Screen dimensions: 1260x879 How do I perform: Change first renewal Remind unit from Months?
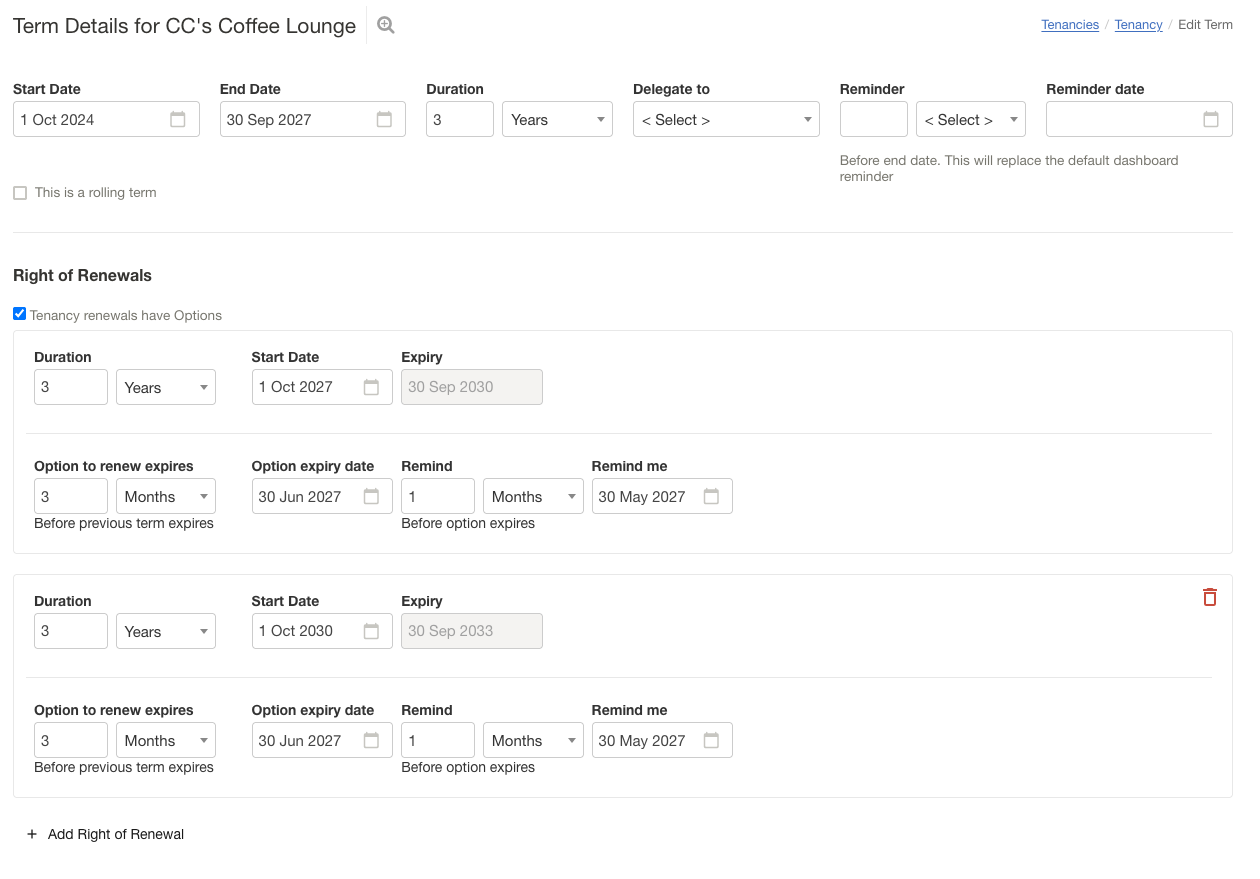(x=532, y=497)
